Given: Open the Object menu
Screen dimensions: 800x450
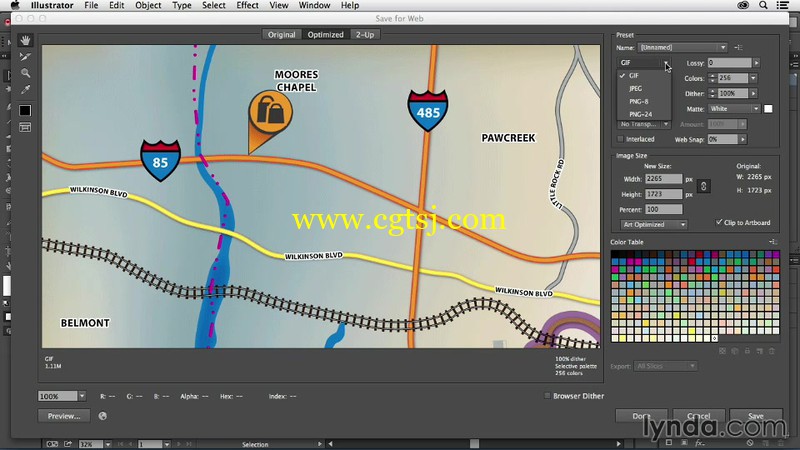Looking at the screenshot, I should pyautogui.click(x=148, y=5).
